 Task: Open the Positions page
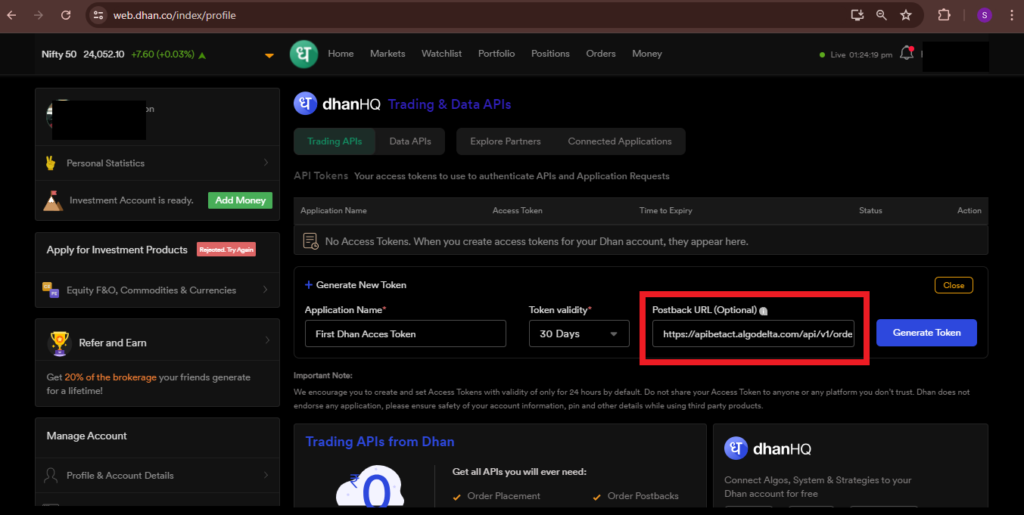550,54
